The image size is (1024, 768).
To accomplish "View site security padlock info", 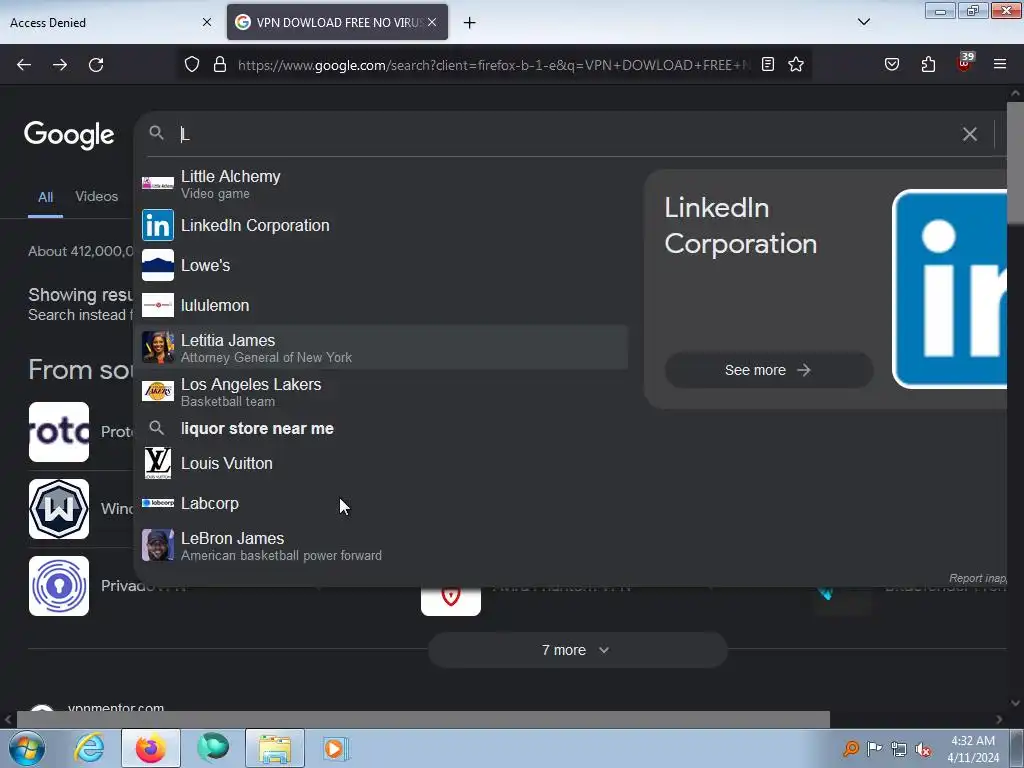I will (x=220, y=65).
